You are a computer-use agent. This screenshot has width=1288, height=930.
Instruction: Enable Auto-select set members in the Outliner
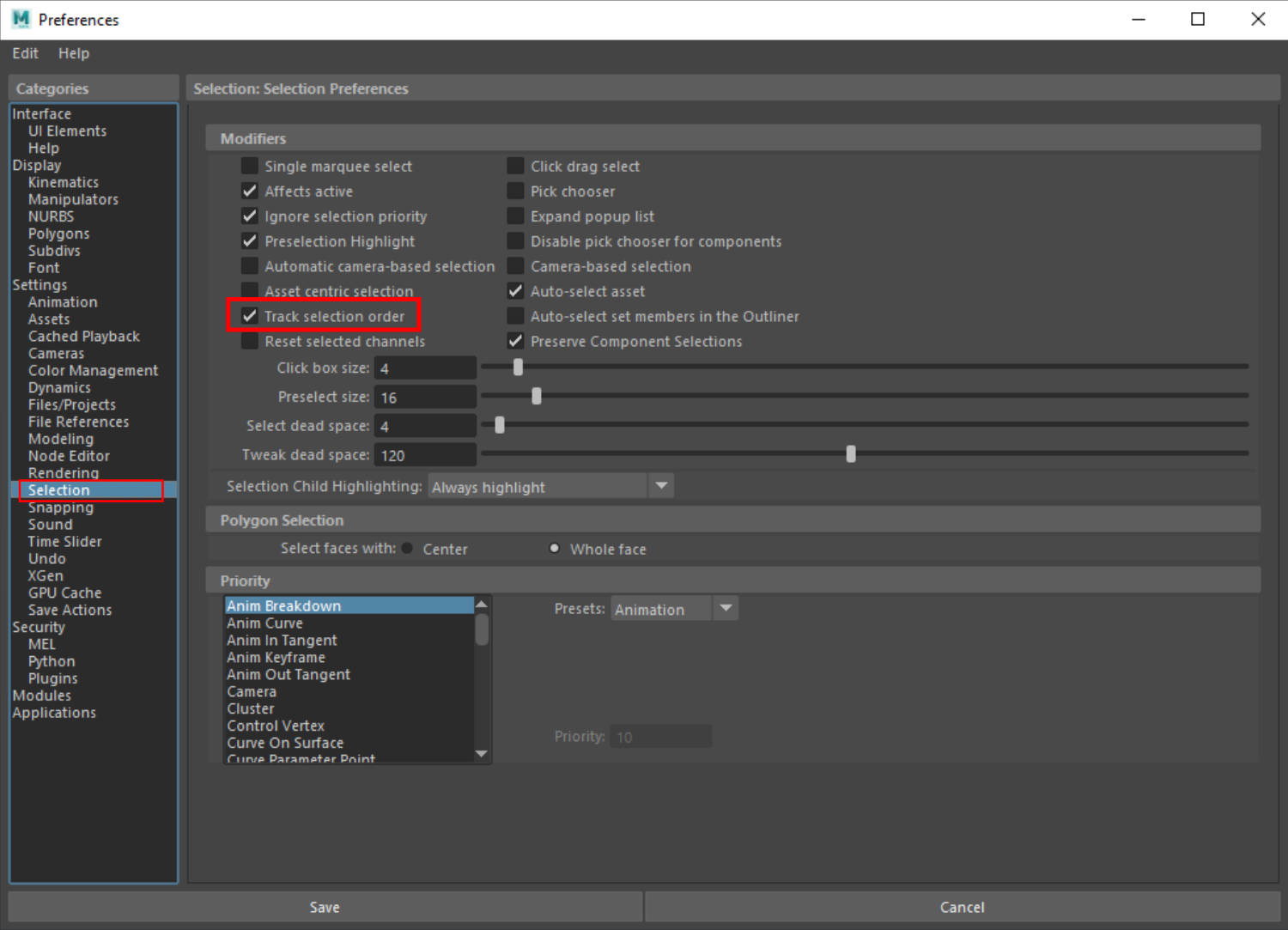(x=515, y=316)
